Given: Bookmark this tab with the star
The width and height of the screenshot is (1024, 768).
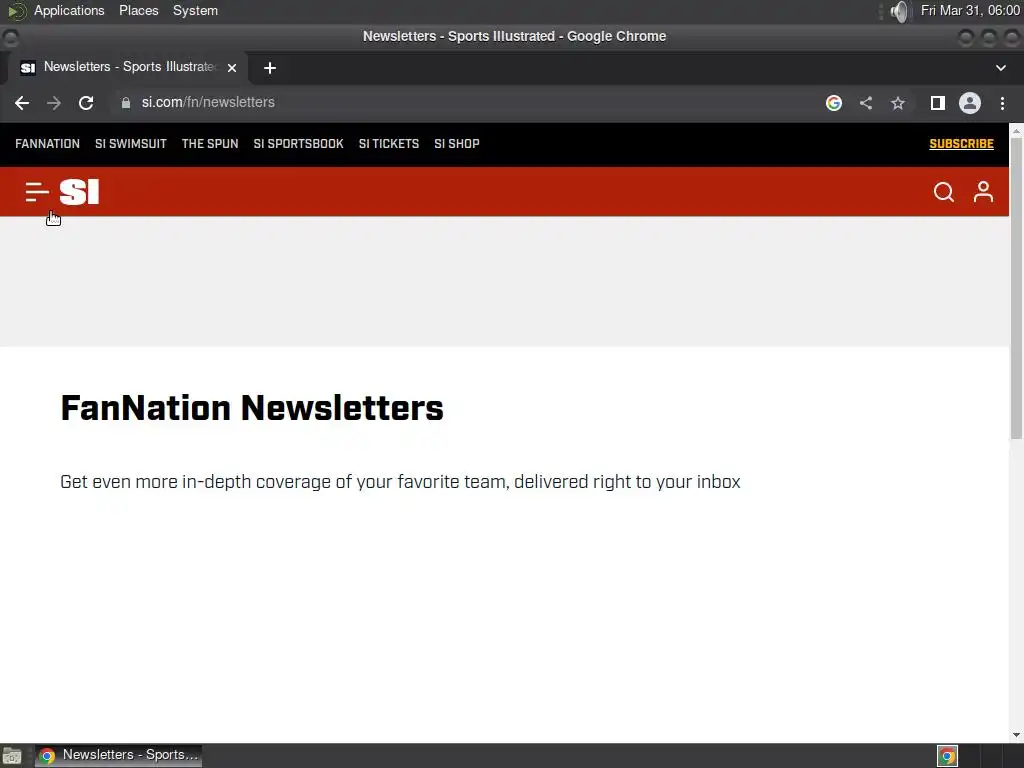Looking at the screenshot, I should (898, 103).
